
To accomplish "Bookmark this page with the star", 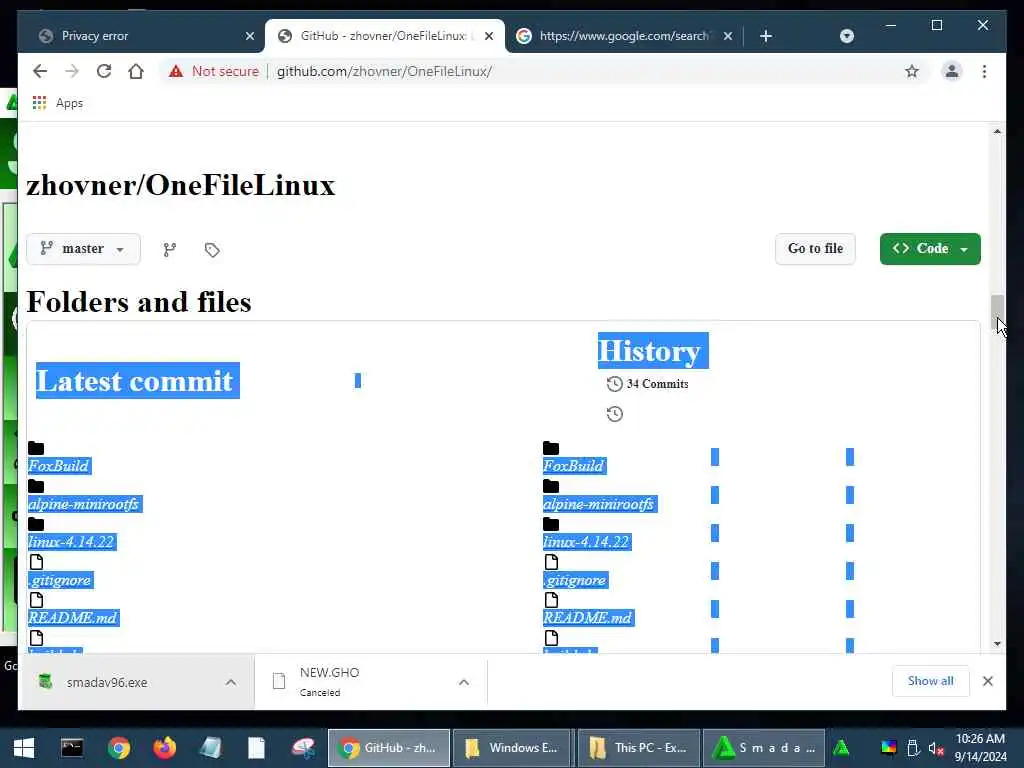I will click(x=912, y=71).
